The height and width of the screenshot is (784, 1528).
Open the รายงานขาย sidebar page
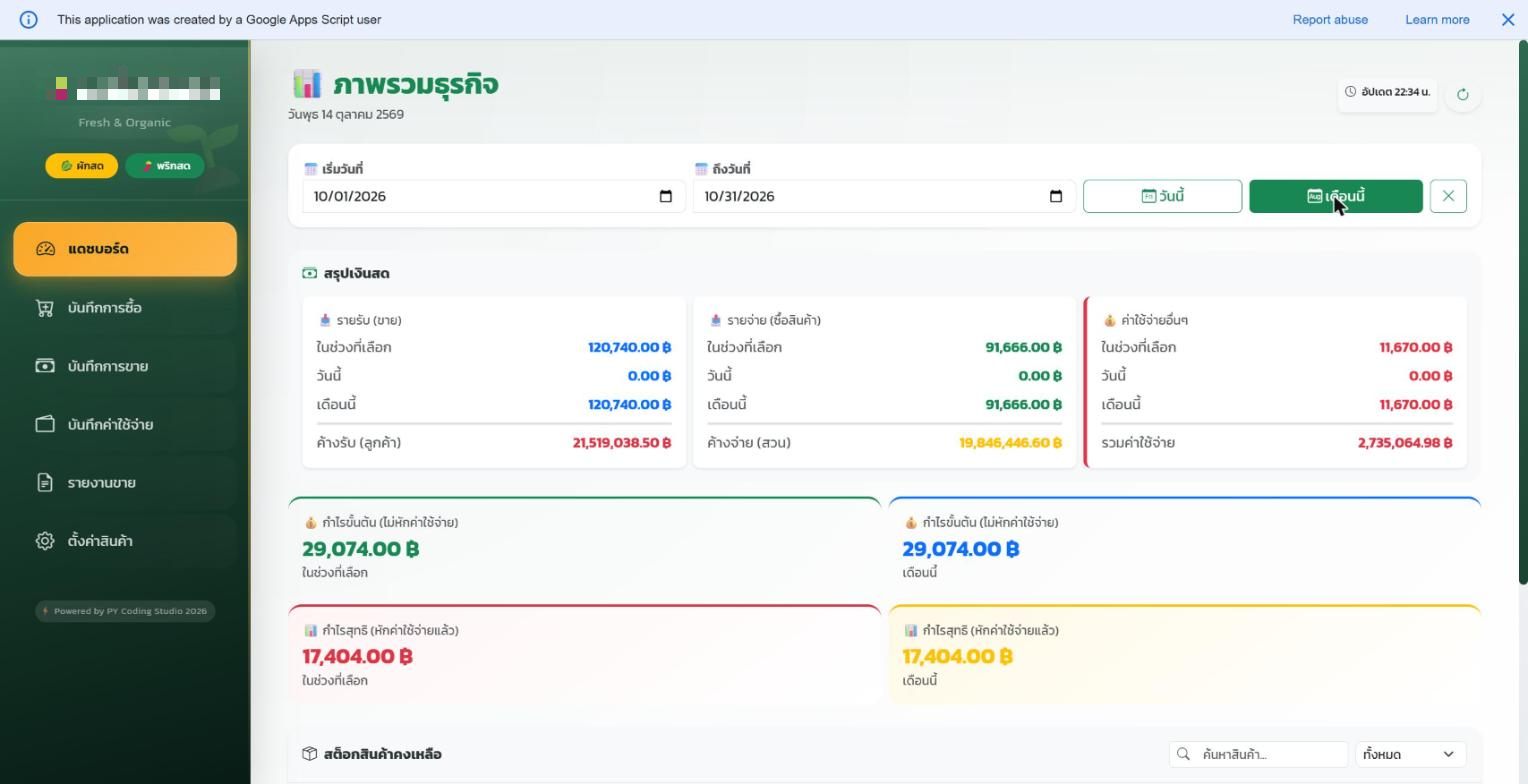(125, 483)
